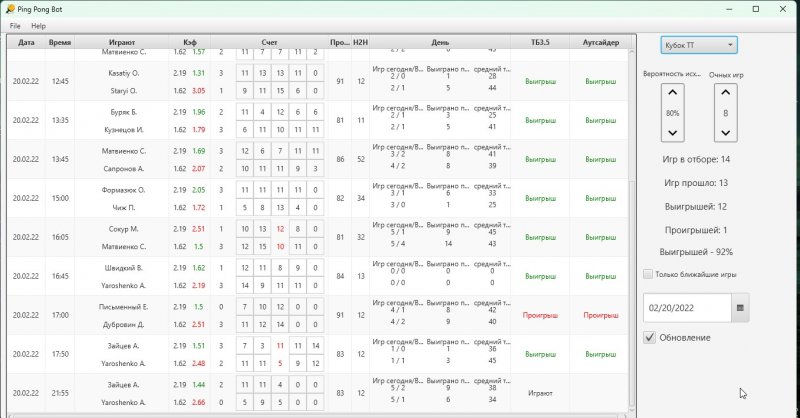This screenshot has width=800, height=418.
Task: Decrease probability with the down arrow
Action: point(672,133)
